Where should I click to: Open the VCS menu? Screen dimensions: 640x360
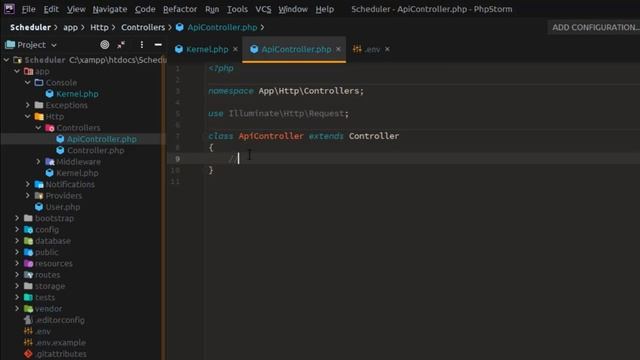tap(263, 9)
